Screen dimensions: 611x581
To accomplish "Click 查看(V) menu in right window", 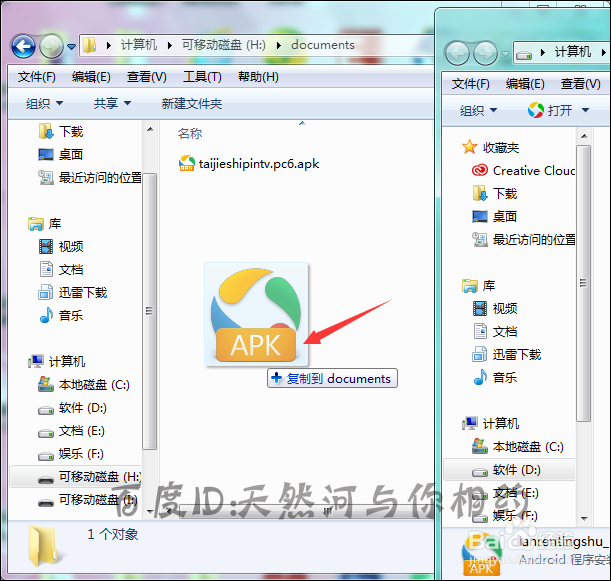I will [x=581, y=84].
